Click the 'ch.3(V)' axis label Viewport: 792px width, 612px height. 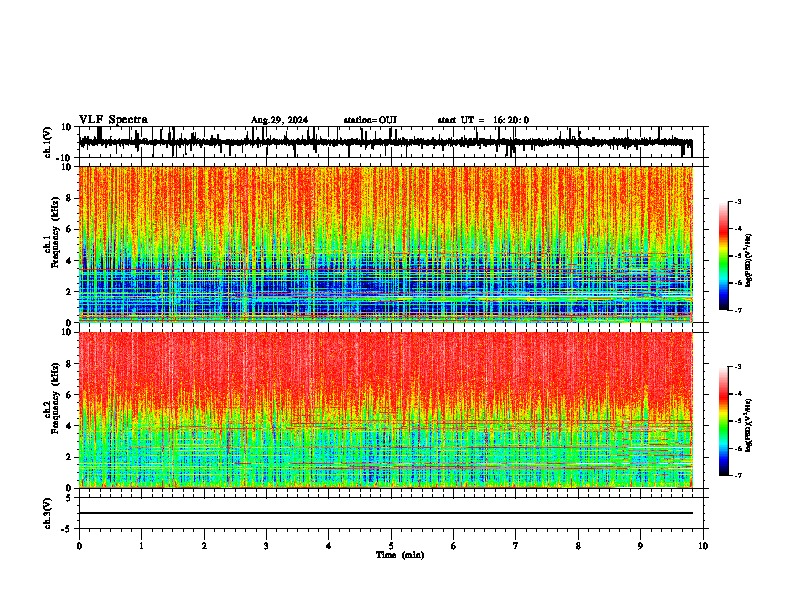[48, 513]
